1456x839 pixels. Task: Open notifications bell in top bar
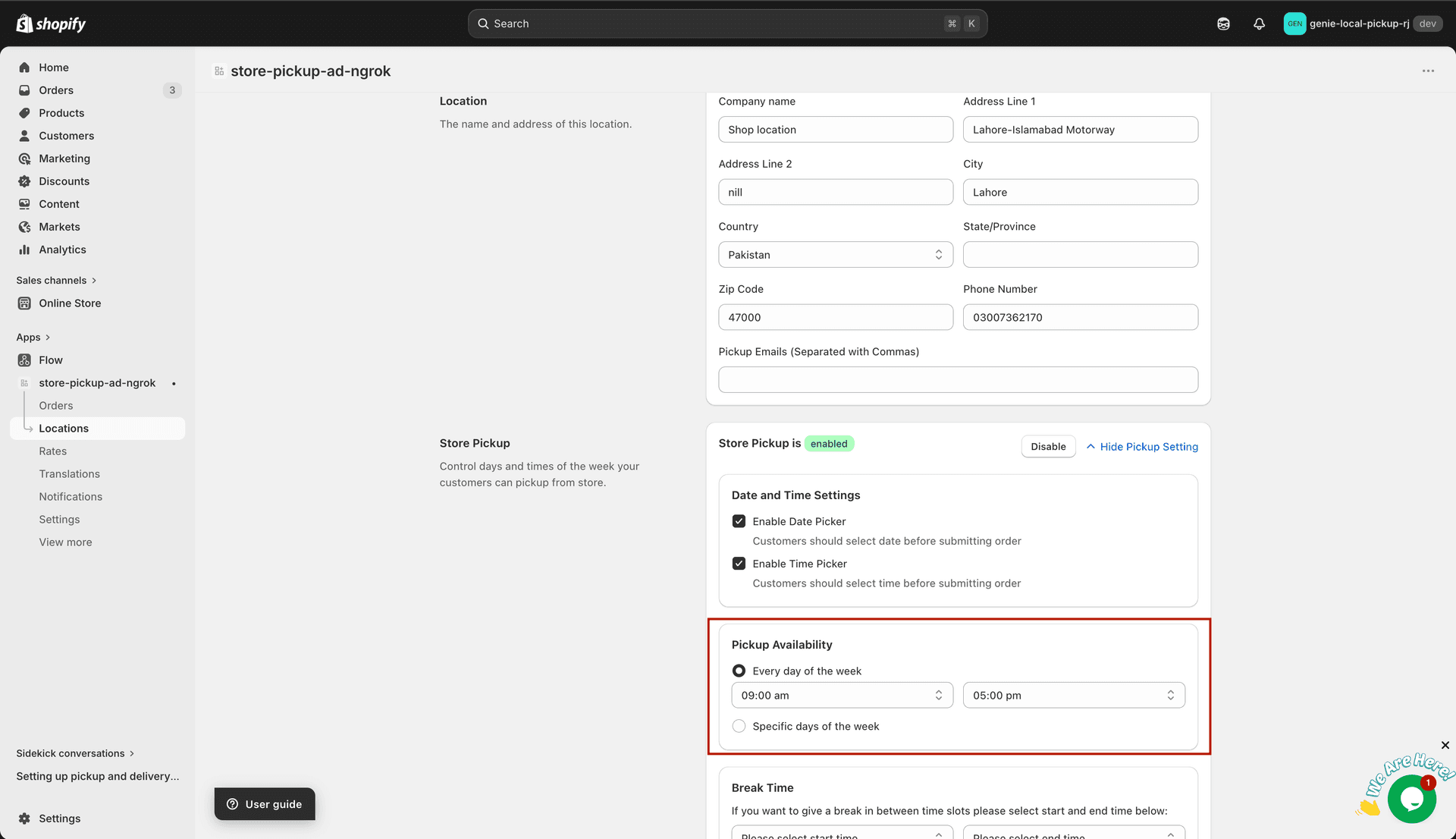tap(1260, 24)
